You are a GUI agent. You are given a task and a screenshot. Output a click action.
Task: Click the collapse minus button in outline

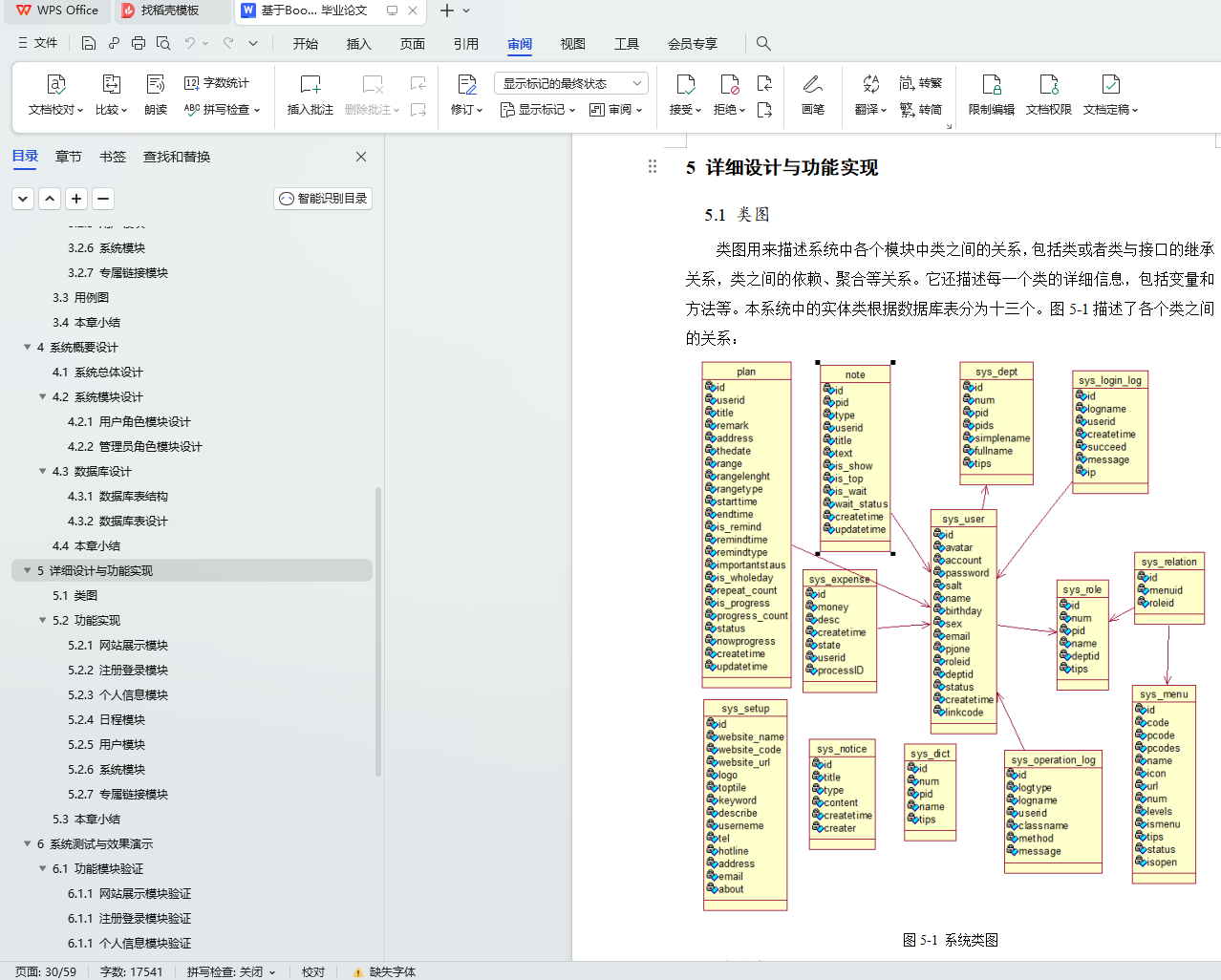(x=103, y=199)
